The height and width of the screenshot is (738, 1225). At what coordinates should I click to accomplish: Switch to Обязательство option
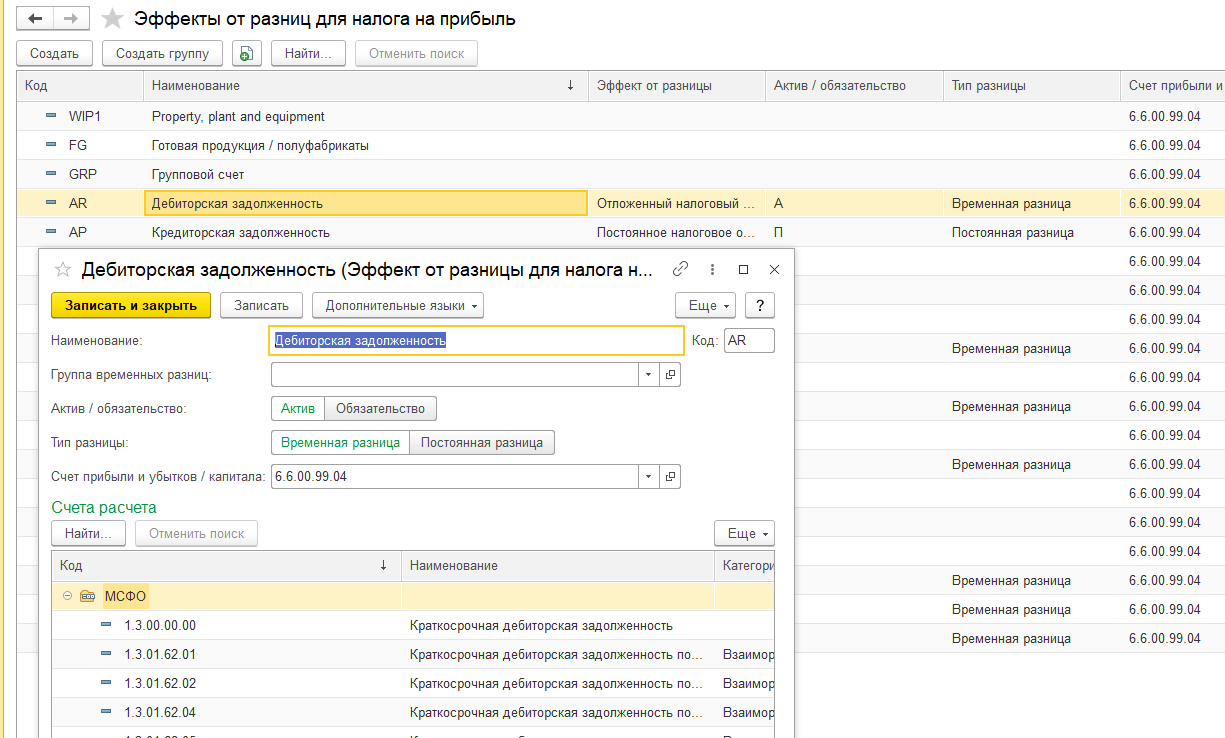coord(380,408)
